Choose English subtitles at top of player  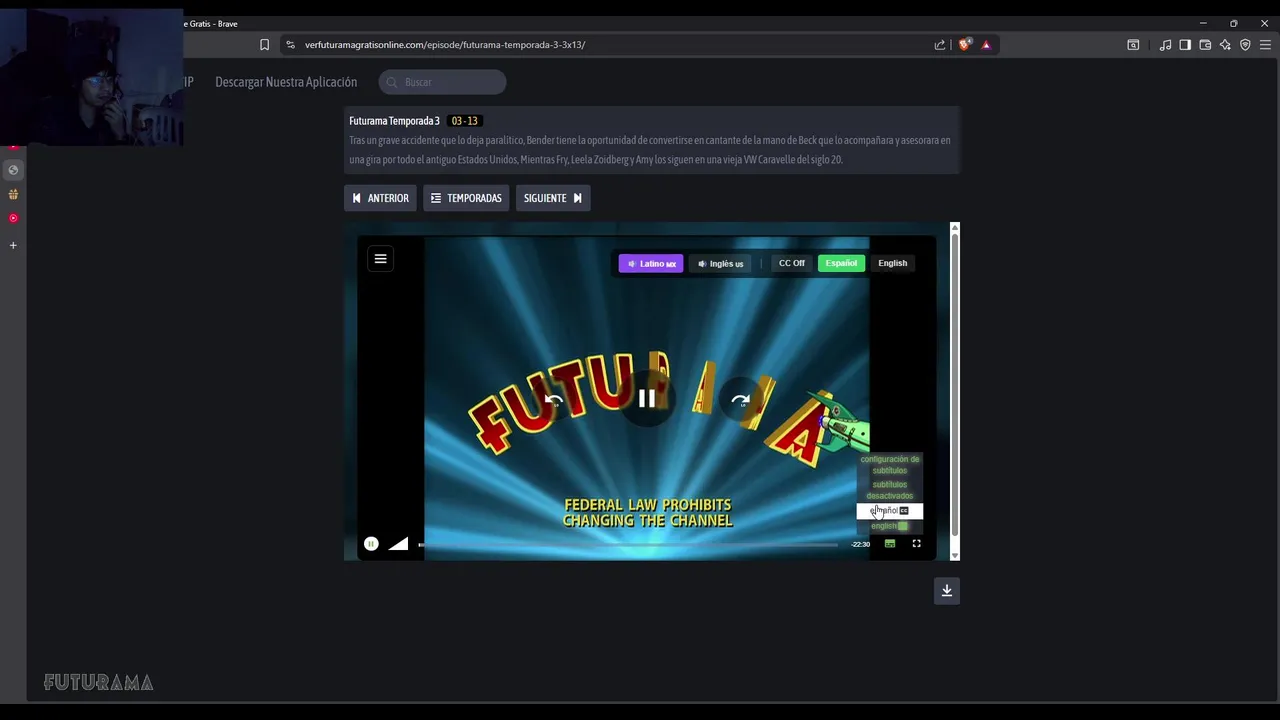tap(892, 263)
